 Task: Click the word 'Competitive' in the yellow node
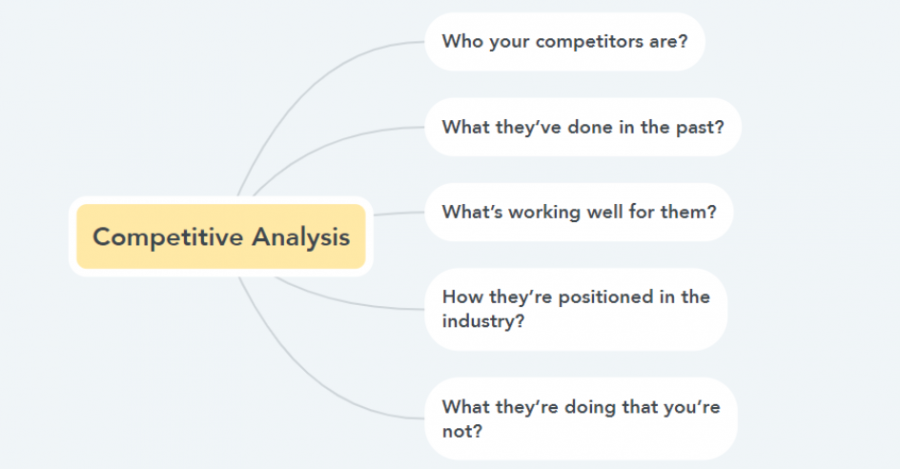coord(168,237)
